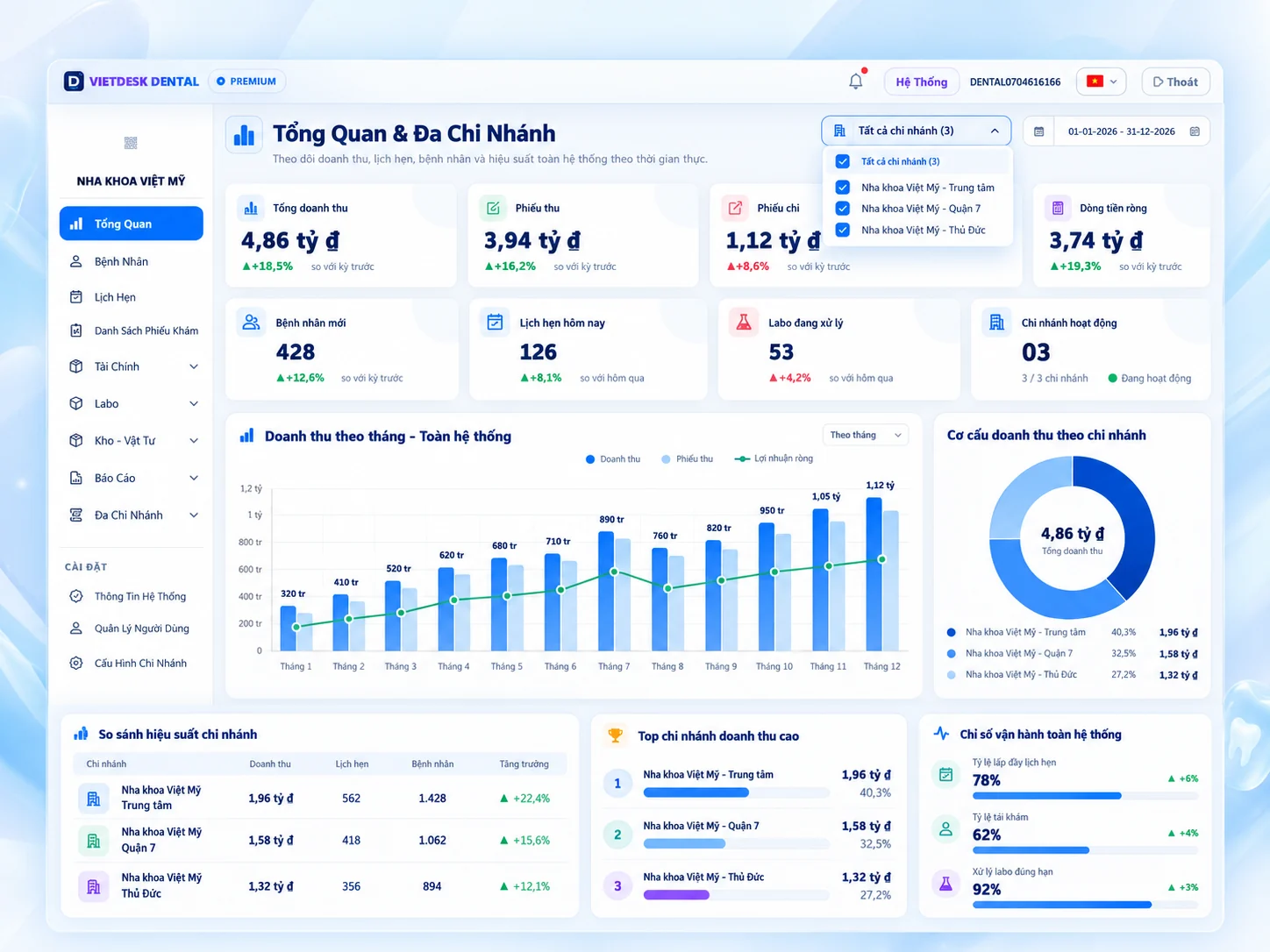Image resolution: width=1270 pixels, height=952 pixels.
Task: Click the PREMIUM badge
Action: (x=246, y=82)
